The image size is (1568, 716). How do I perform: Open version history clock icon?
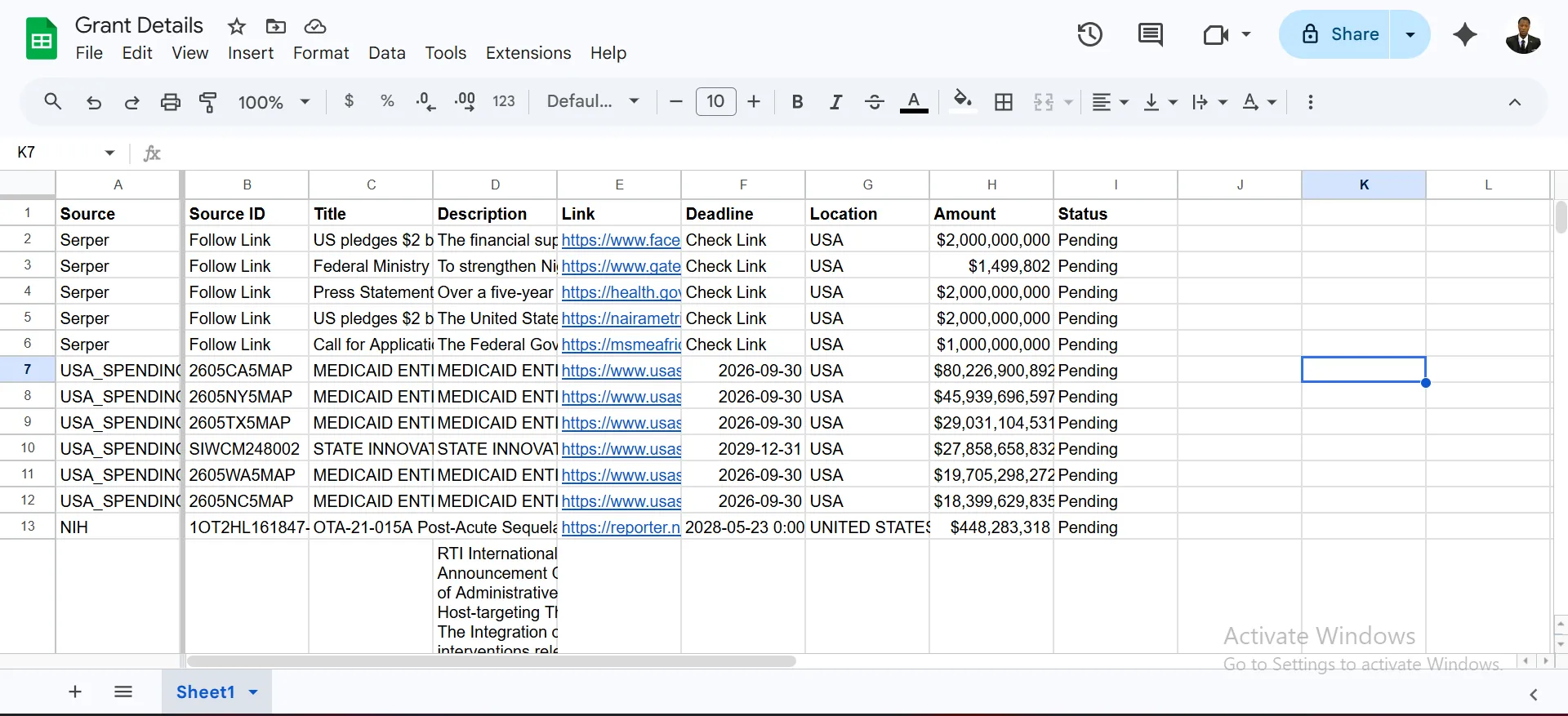pos(1089,34)
